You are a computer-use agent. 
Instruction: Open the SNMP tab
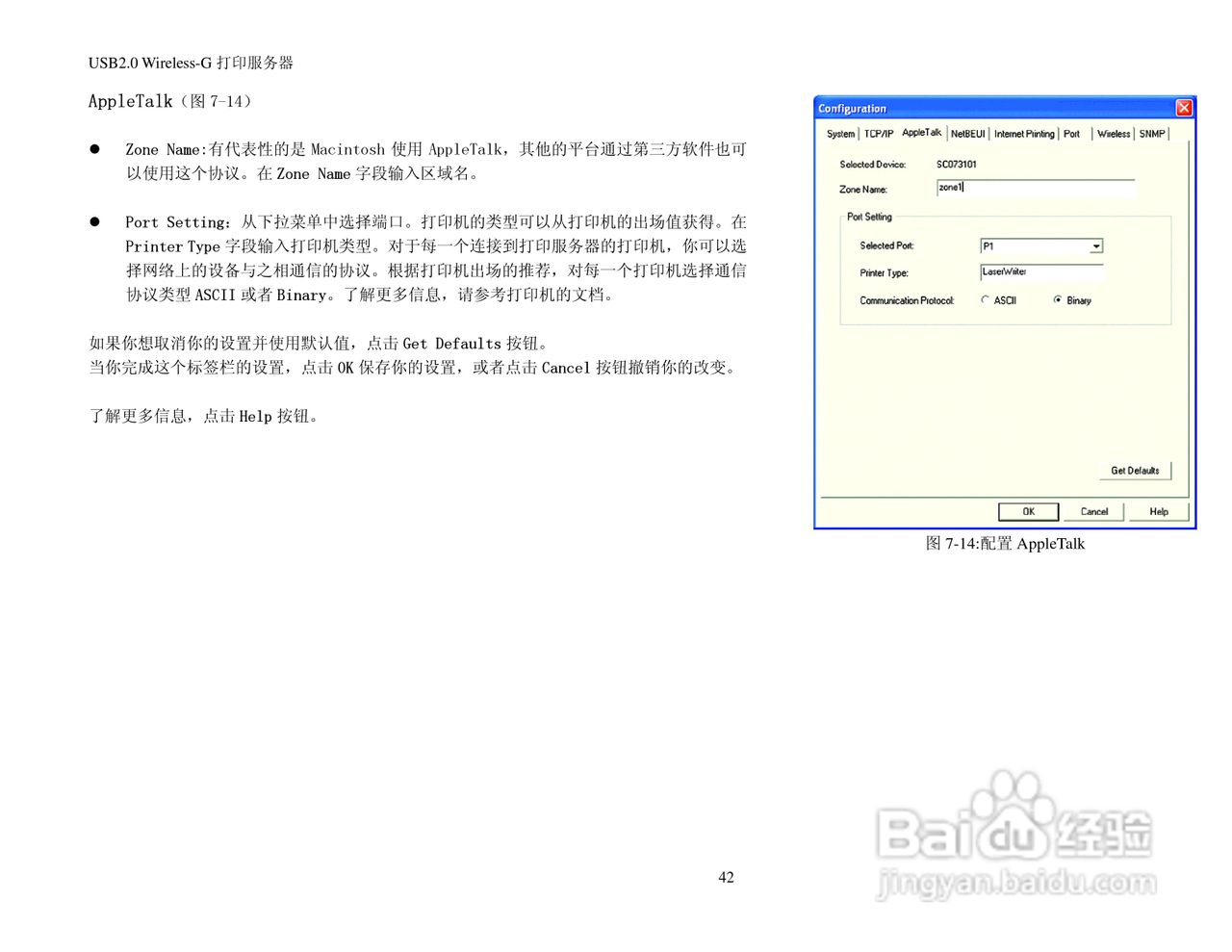(x=1151, y=134)
